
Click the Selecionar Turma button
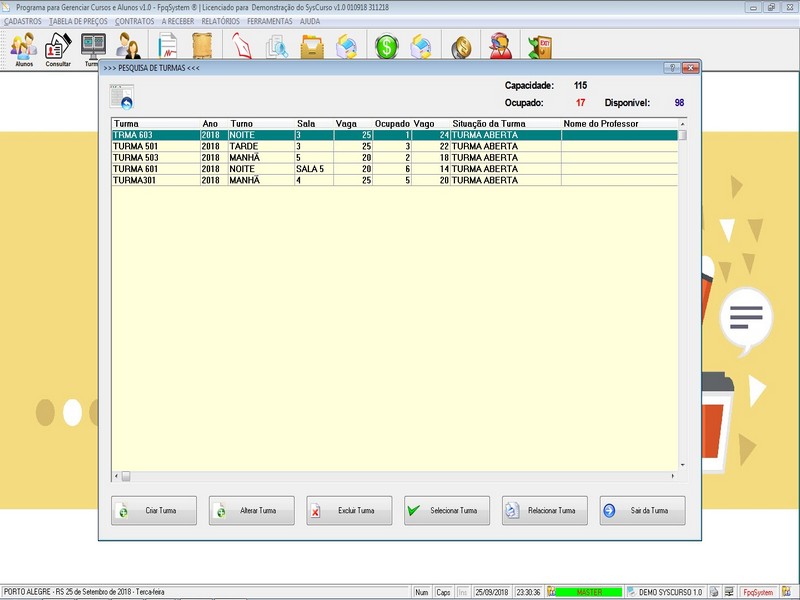click(447, 510)
